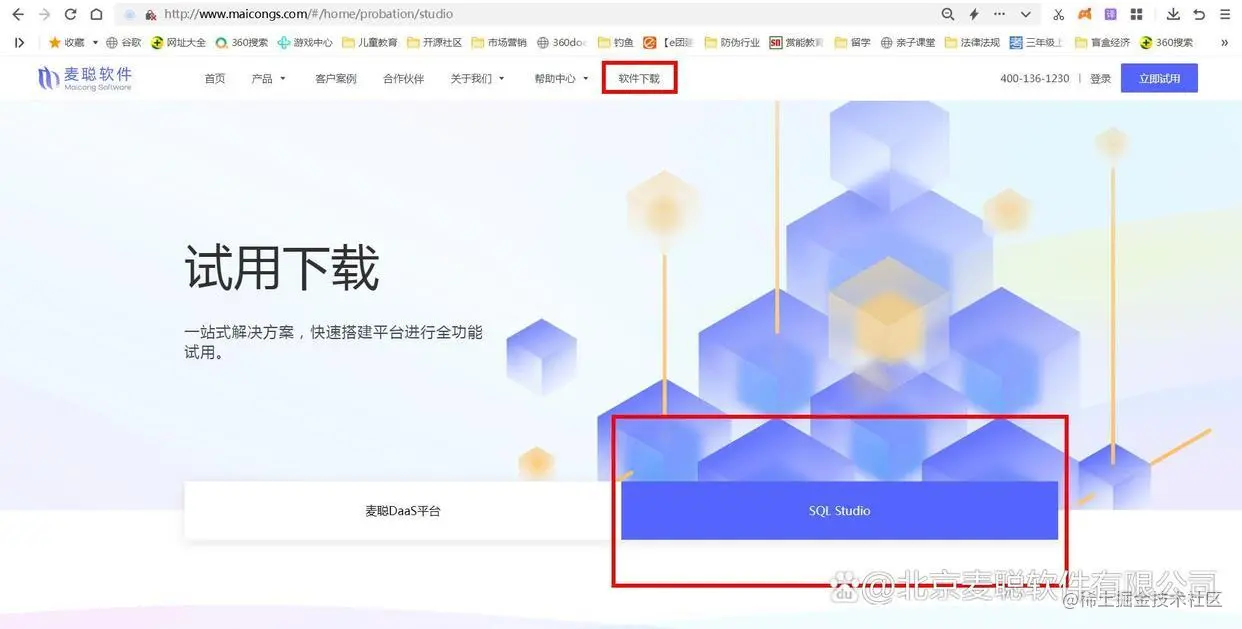This screenshot has width=1242, height=629.
Task: Open 合作伙伴 in site navigation
Action: [x=404, y=78]
